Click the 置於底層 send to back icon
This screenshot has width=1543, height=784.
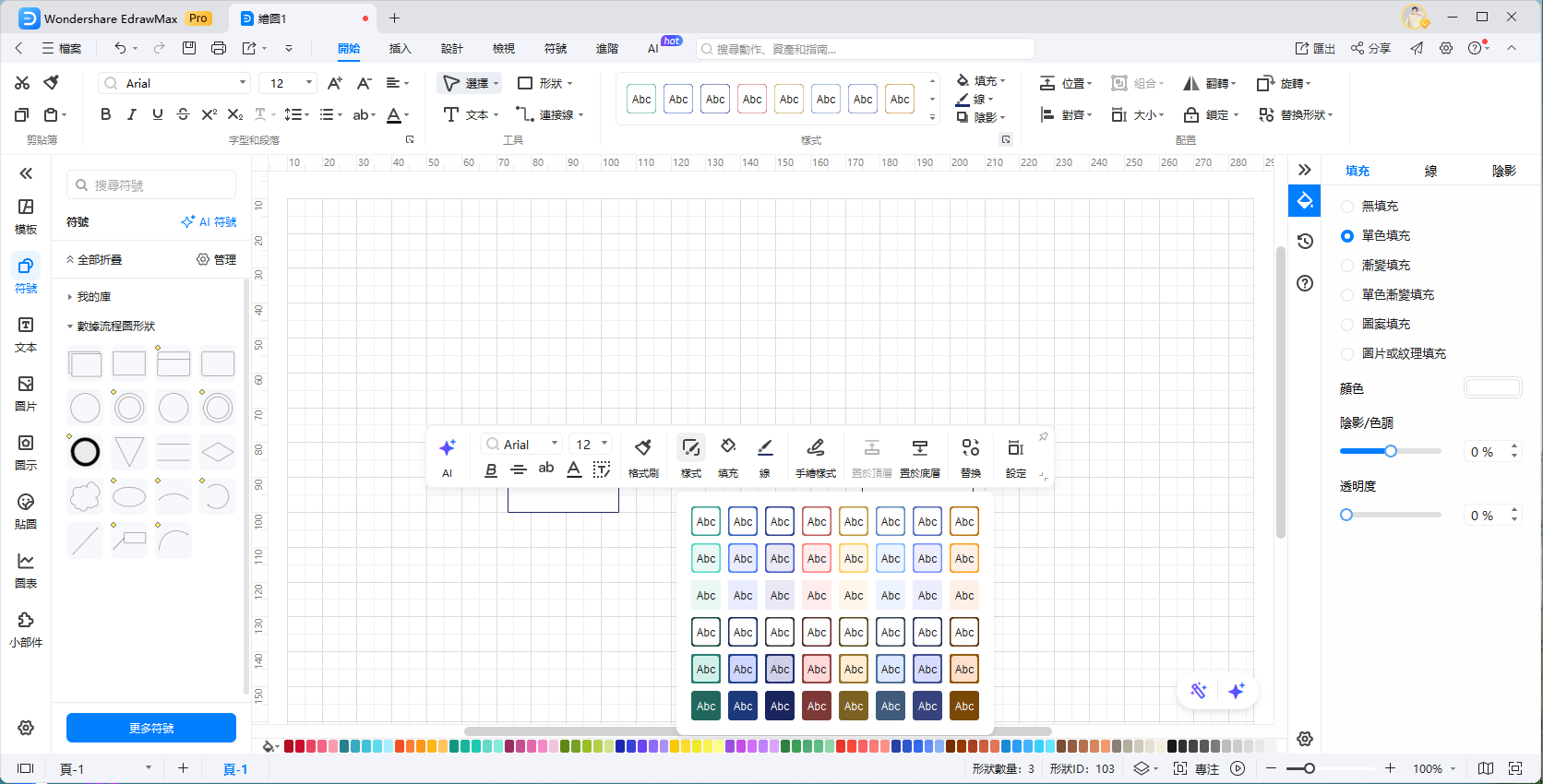pos(919,448)
